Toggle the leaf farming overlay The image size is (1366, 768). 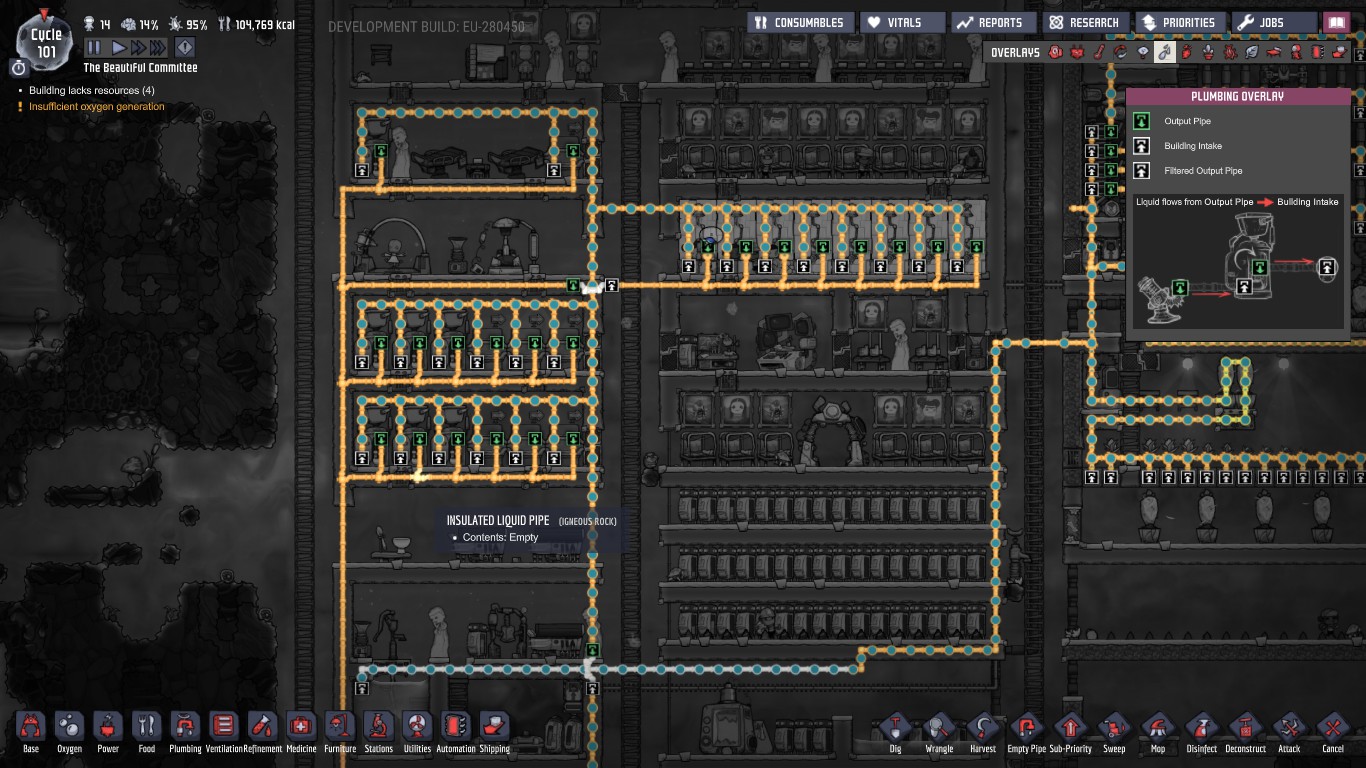pyautogui.click(x=1252, y=52)
